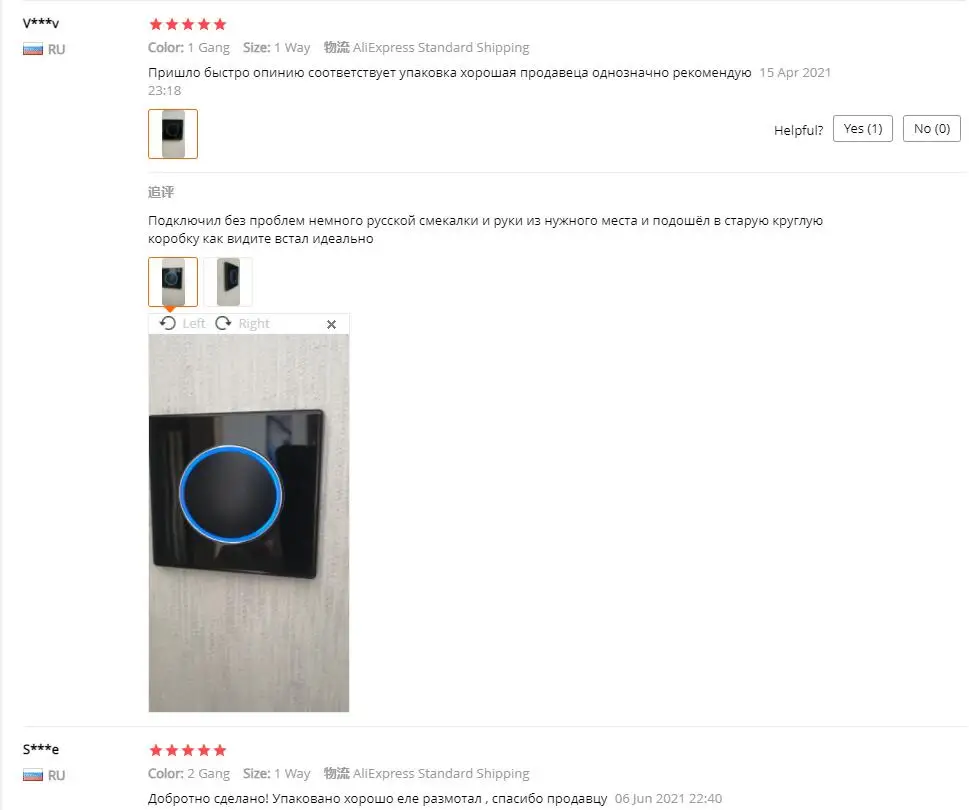This screenshot has width=969, height=810.
Task: Vote No (0) on helpful review
Action: pyautogui.click(x=932, y=129)
